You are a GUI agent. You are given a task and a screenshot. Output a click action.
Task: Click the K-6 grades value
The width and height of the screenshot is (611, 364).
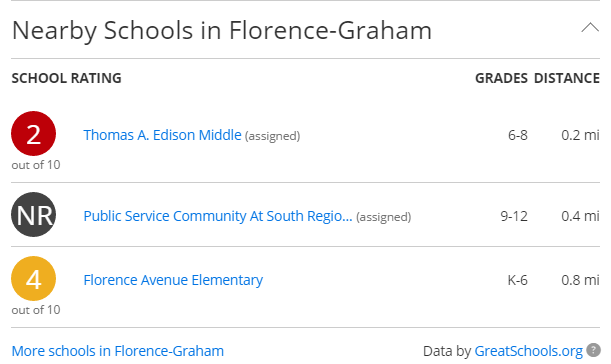(x=517, y=280)
